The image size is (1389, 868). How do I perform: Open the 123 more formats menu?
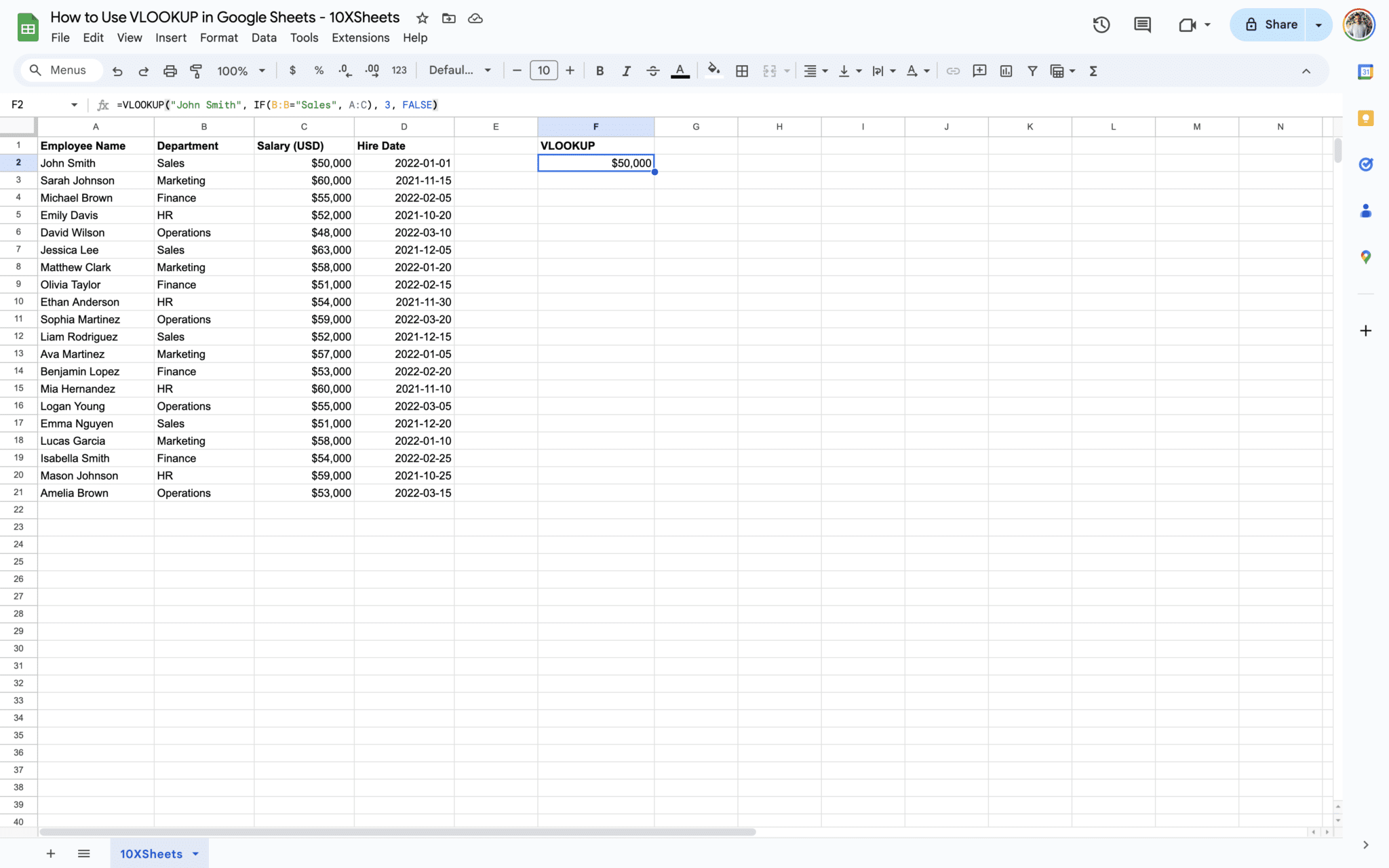coord(399,71)
